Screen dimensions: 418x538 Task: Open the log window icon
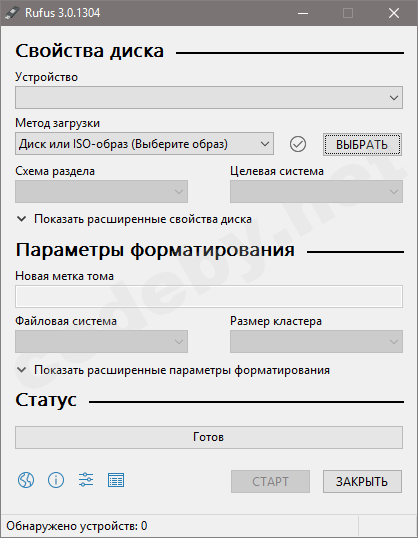click(x=116, y=480)
